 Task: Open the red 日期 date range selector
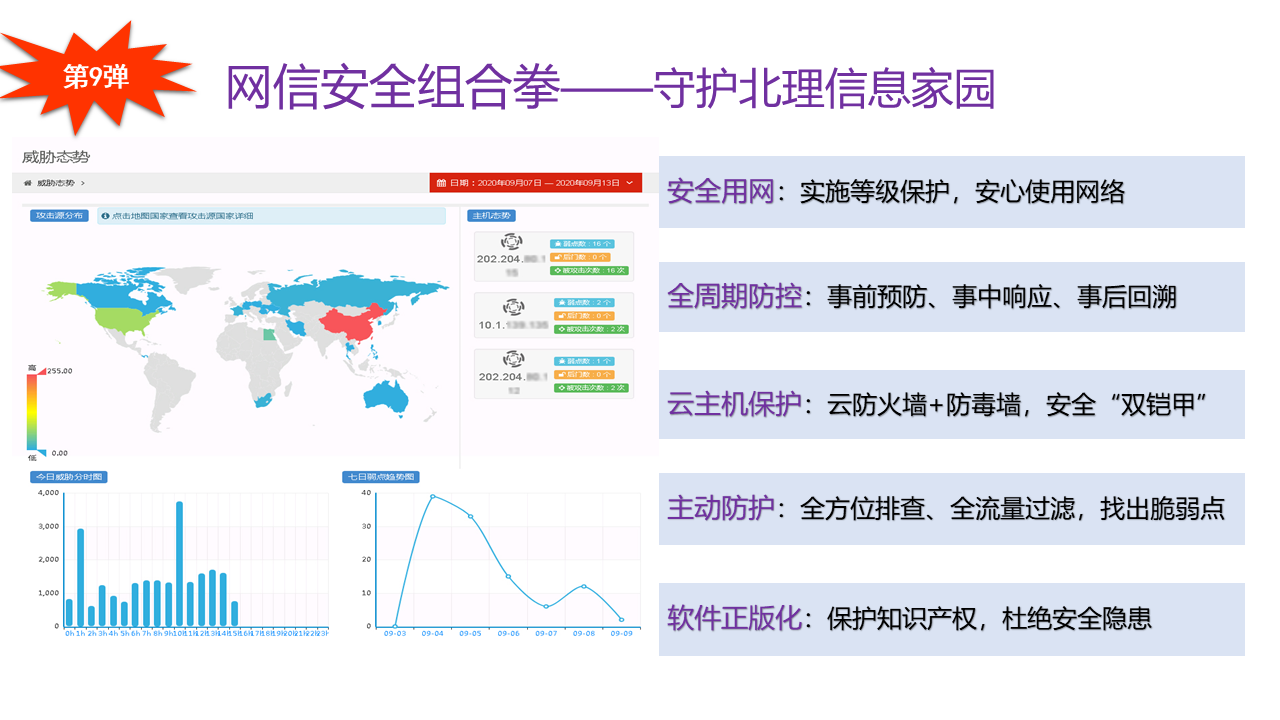point(535,183)
